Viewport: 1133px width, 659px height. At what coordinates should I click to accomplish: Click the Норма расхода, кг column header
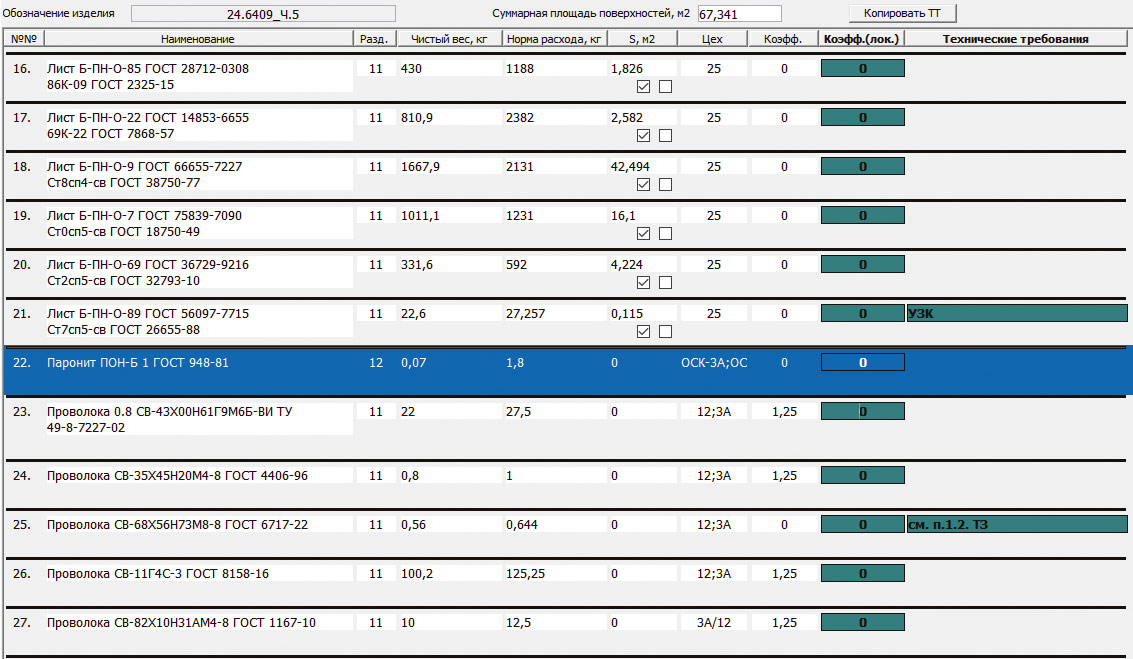pos(554,39)
